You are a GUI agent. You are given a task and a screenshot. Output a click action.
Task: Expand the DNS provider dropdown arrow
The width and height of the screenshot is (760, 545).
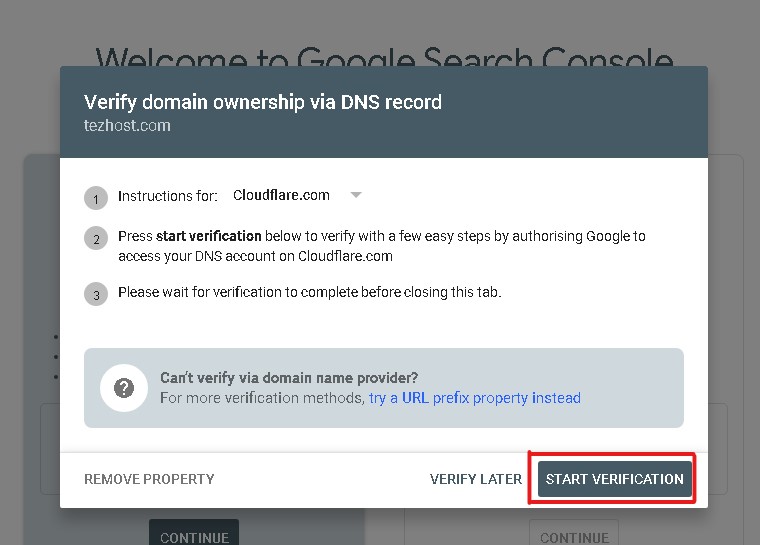356,195
